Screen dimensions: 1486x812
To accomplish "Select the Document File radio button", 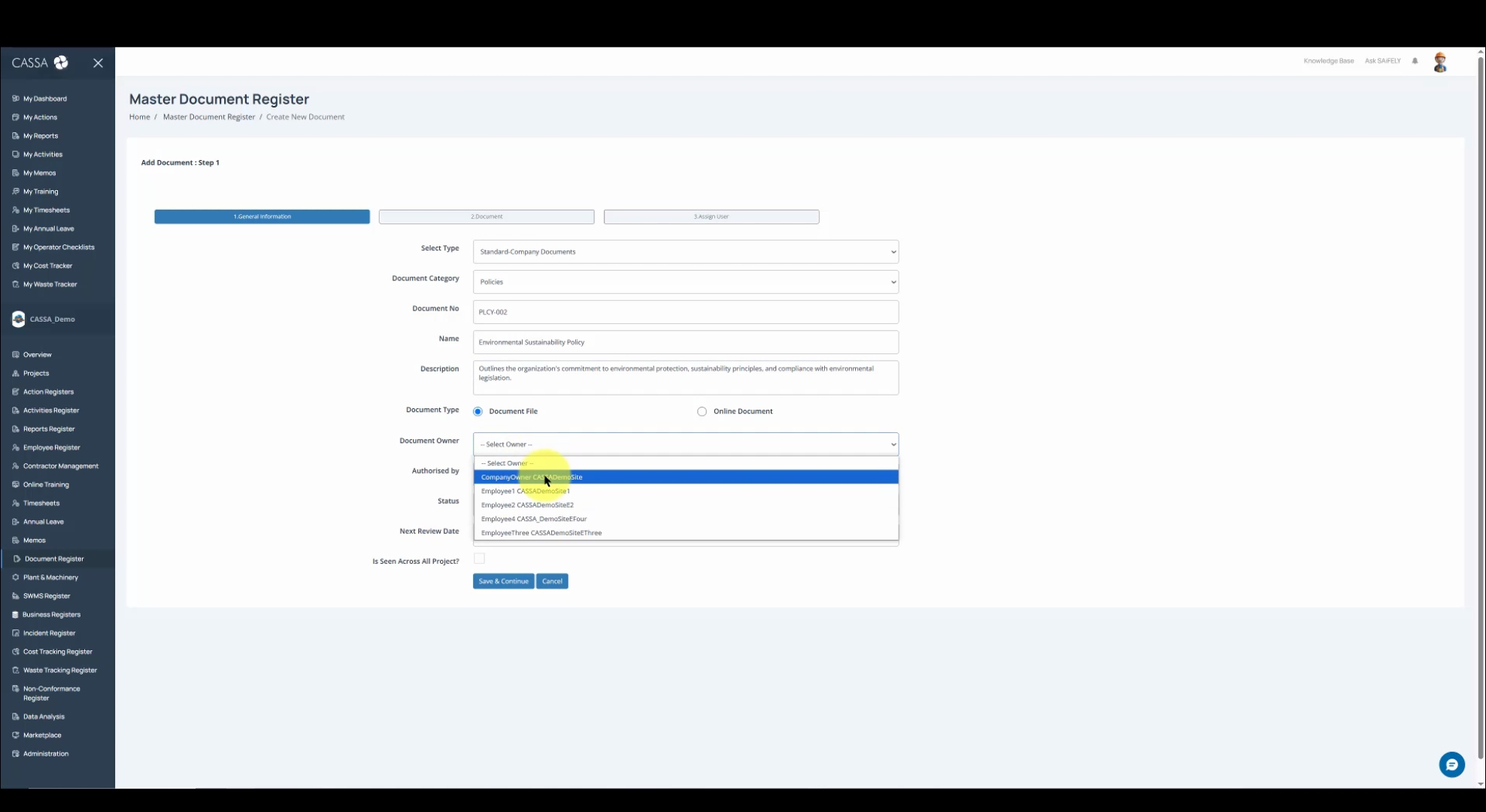I will pos(478,411).
